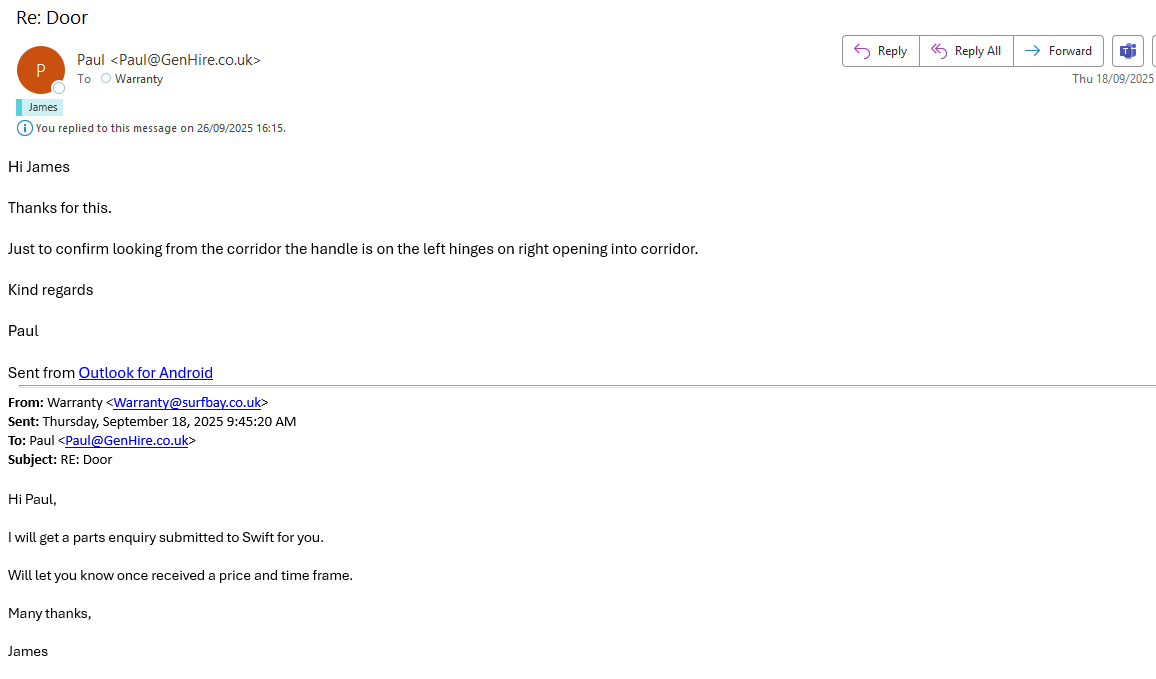Click Paul@GenHire.co.uk link in the quoted To line

pyautogui.click(x=126, y=440)
